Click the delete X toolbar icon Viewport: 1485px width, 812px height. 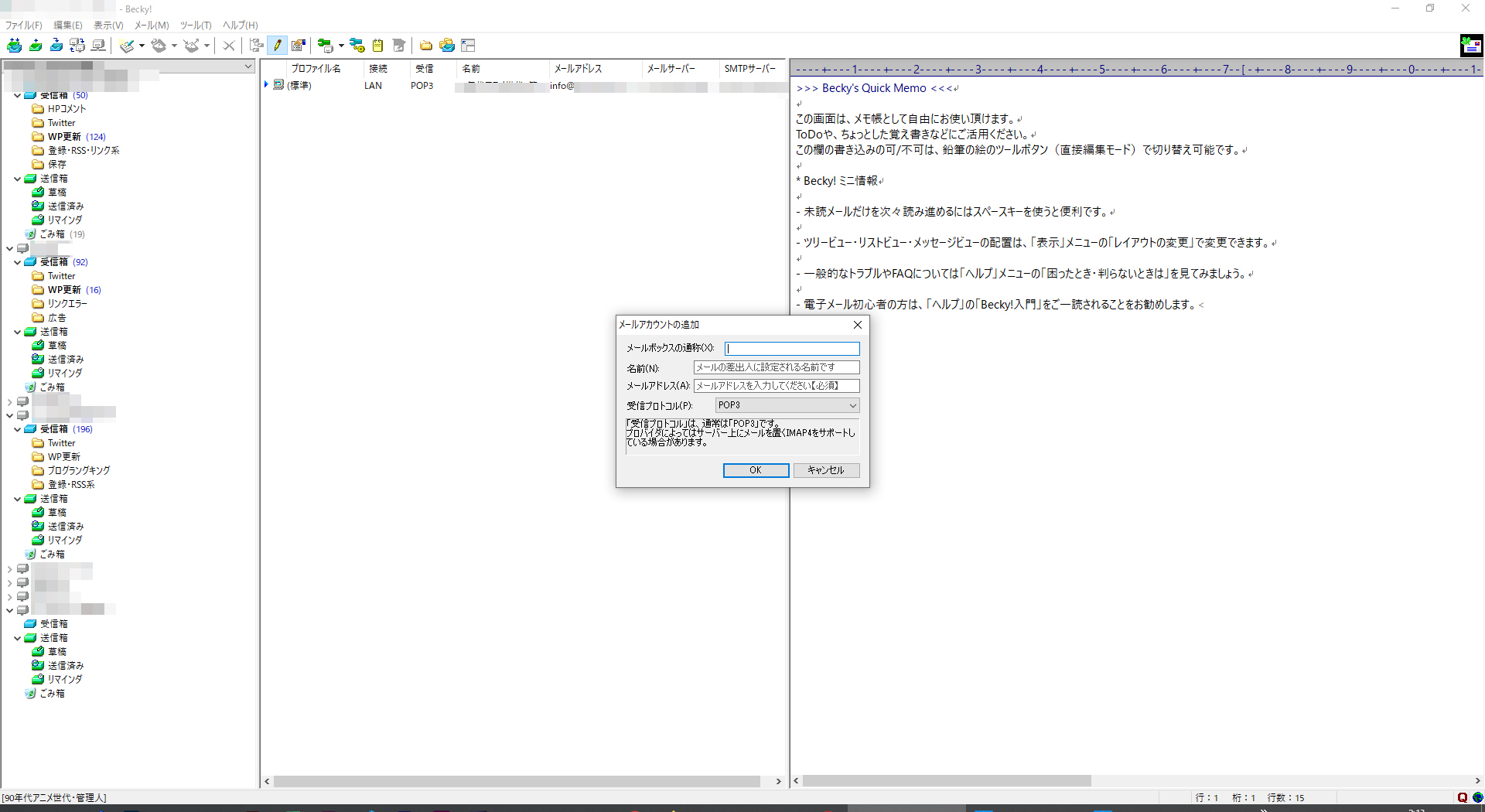[229, 46]
